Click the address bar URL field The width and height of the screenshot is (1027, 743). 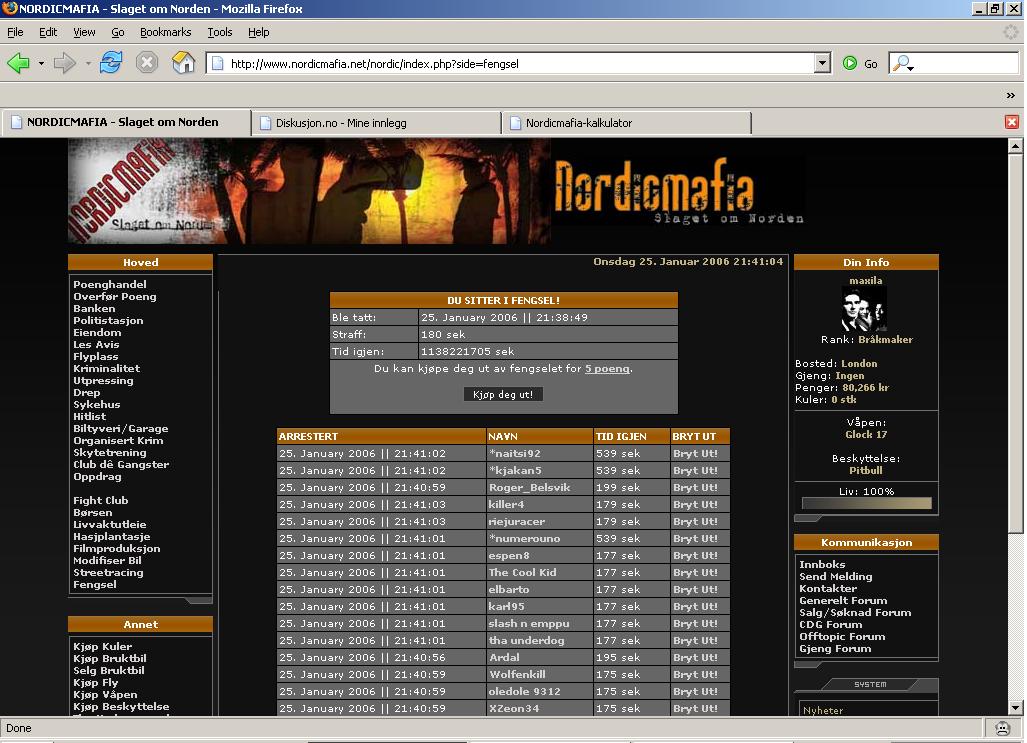click(x=521, y=64)
